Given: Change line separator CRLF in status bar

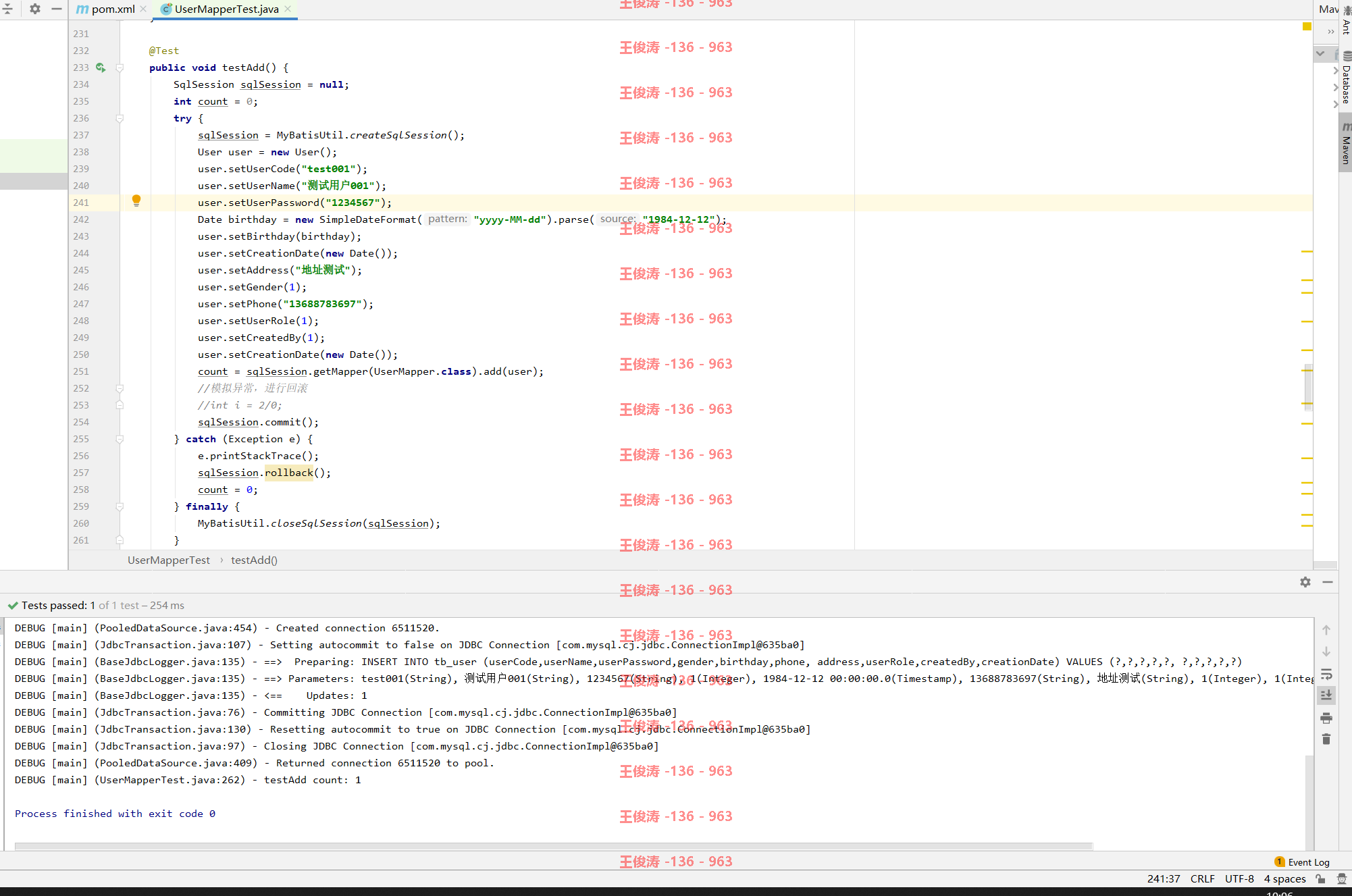Looking at the screenshot, I should pos(1202,879).
